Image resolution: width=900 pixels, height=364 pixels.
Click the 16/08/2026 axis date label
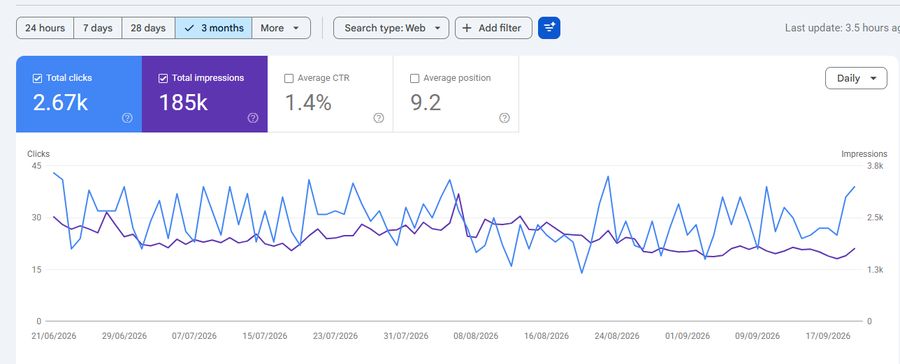pos(546,336)
